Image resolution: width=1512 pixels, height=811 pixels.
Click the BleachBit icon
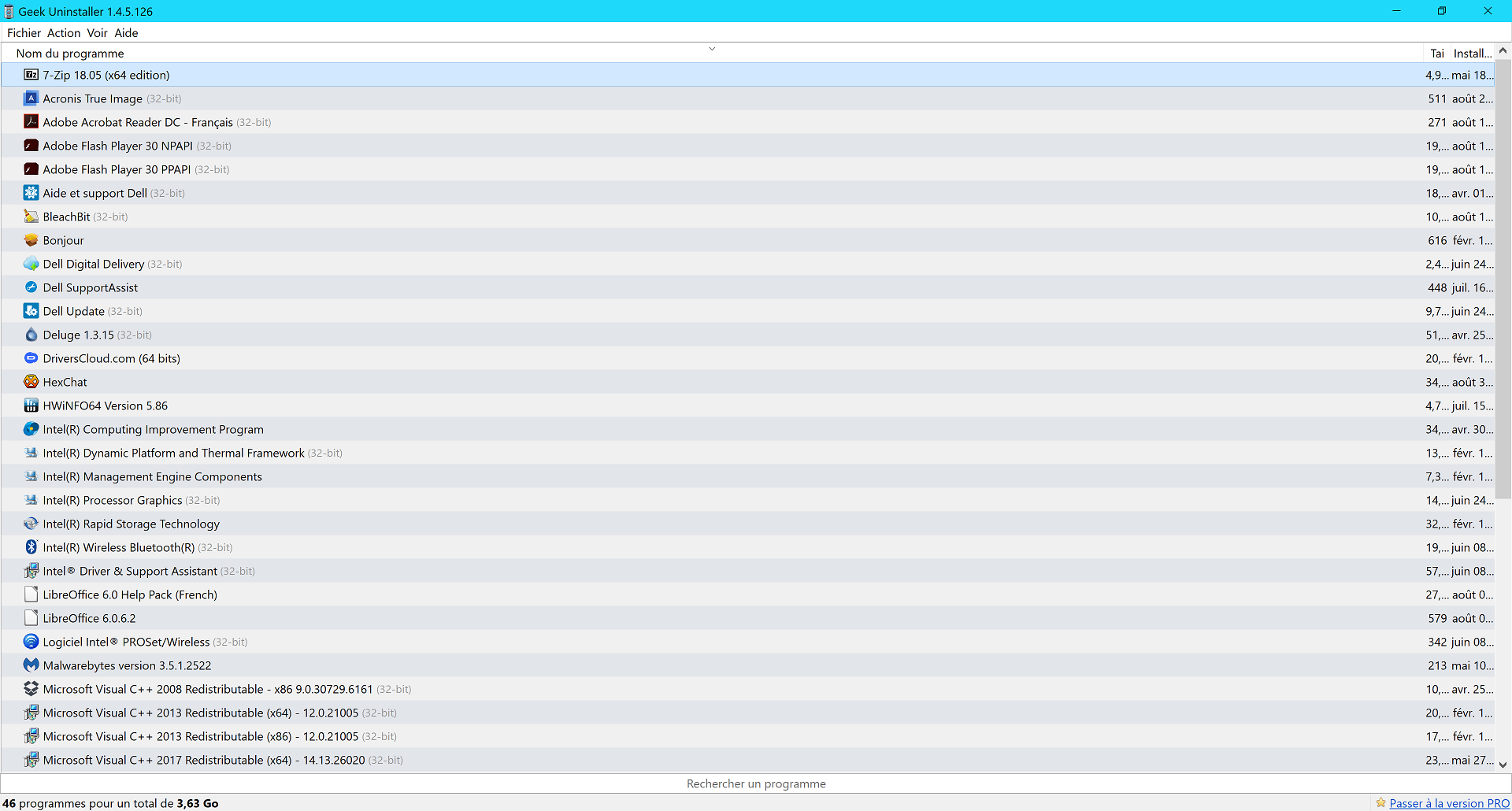point(31,217)
